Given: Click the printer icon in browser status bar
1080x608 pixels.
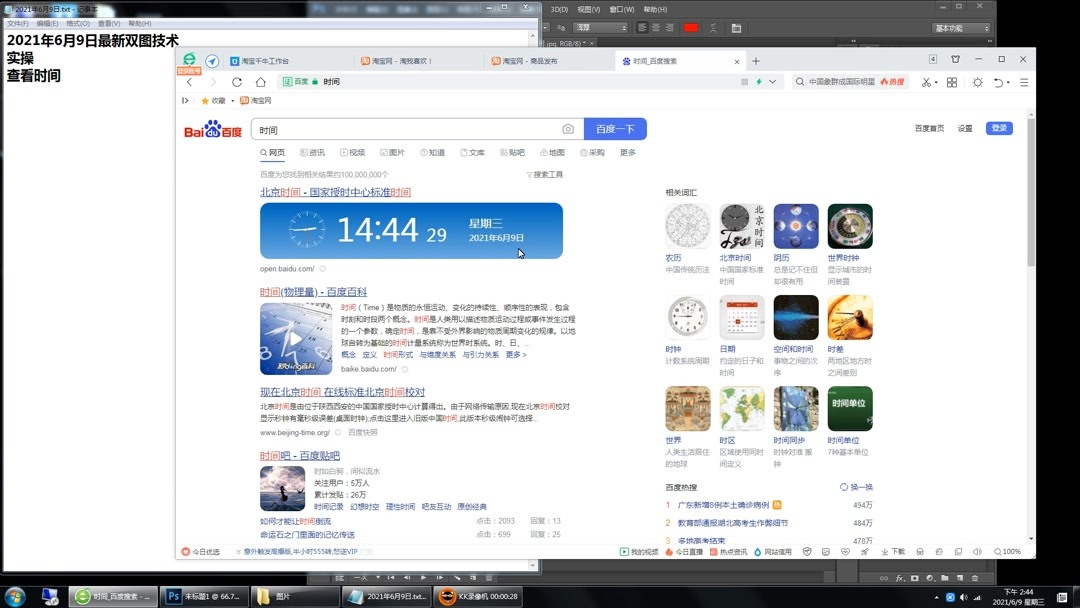Looking at the screenshot, I should click(x=920, y=551).
